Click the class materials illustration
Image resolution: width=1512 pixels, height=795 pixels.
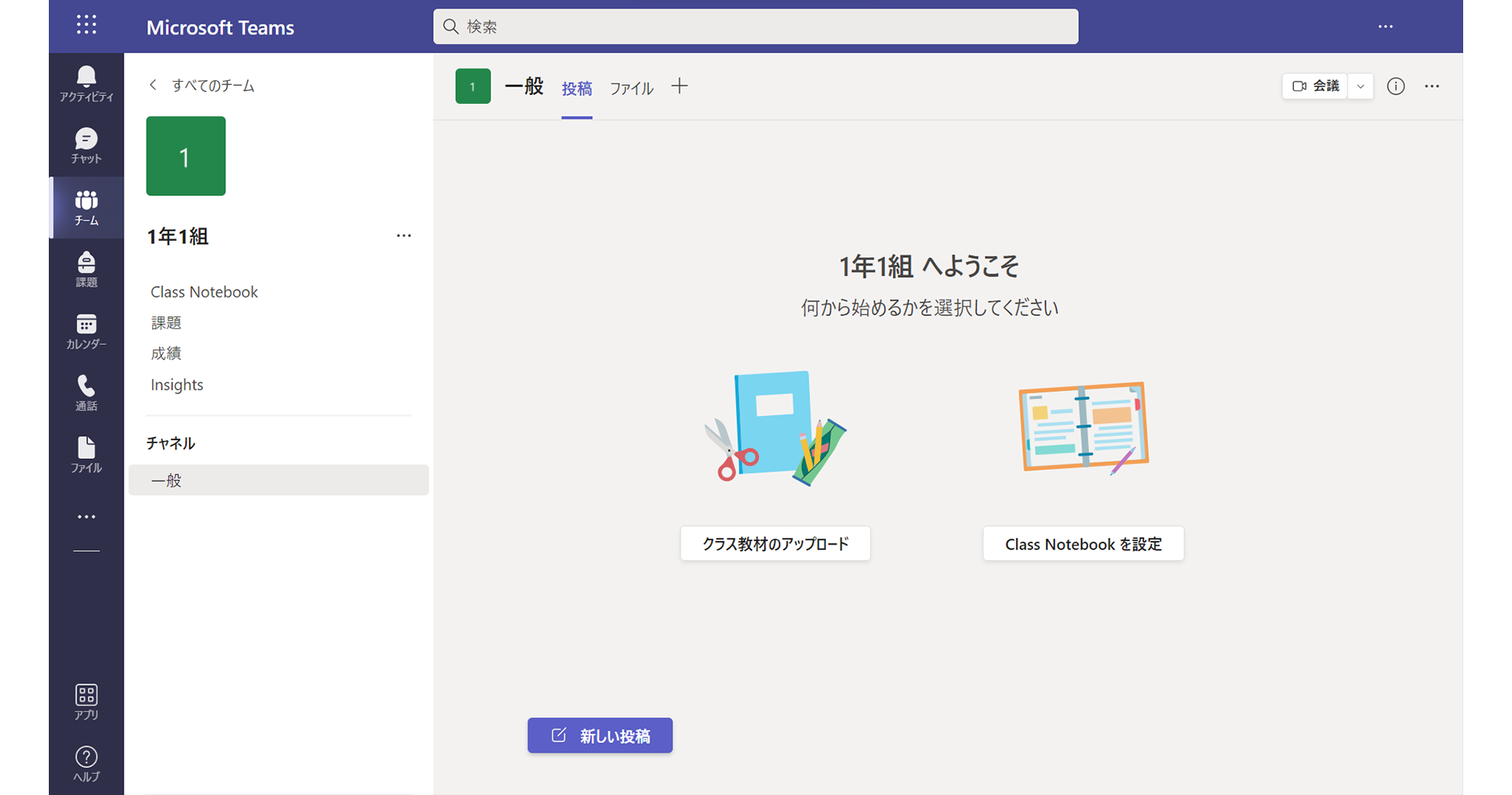point(776,427)
